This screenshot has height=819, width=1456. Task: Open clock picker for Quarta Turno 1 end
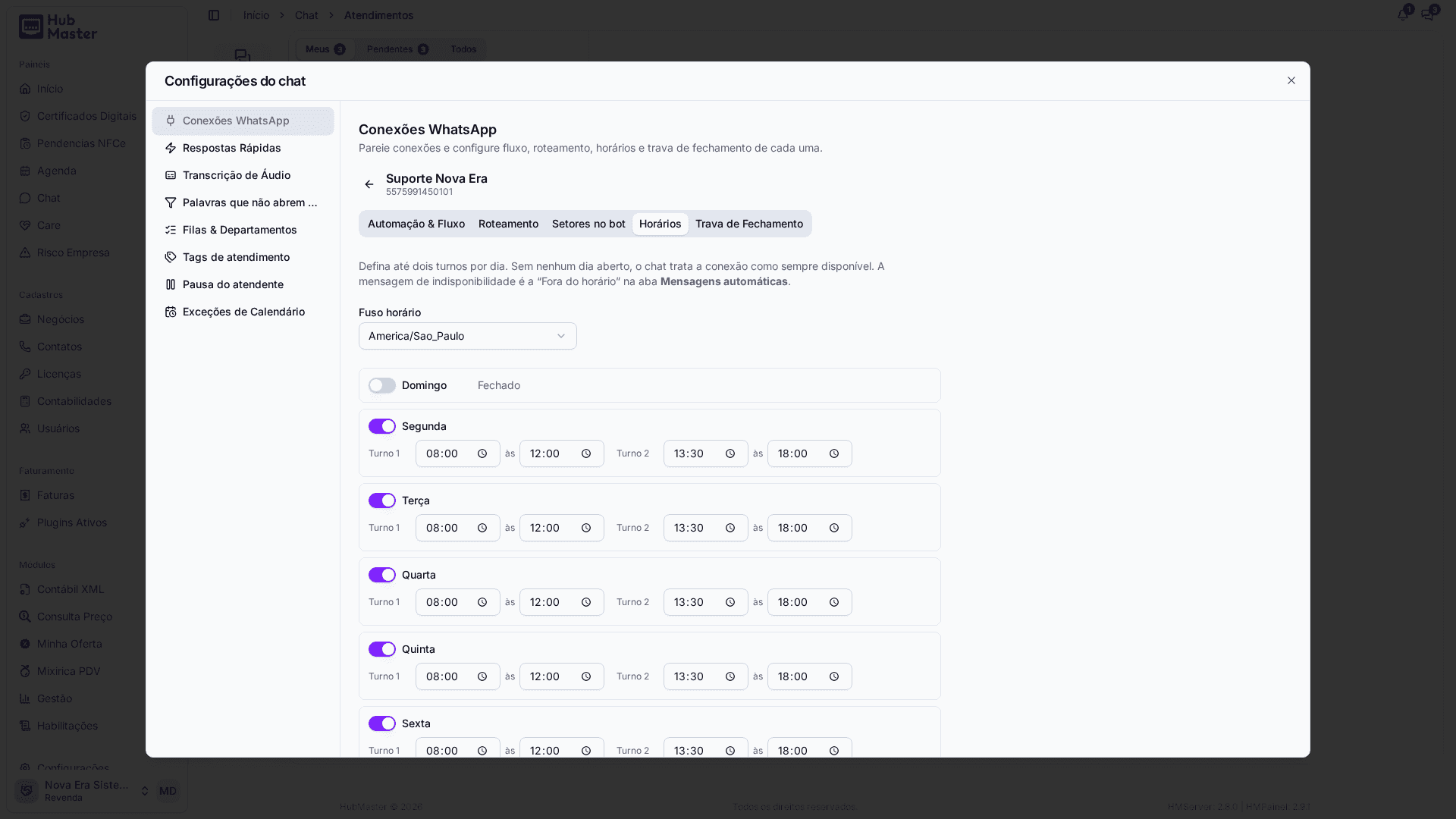(x=586, y=602)
